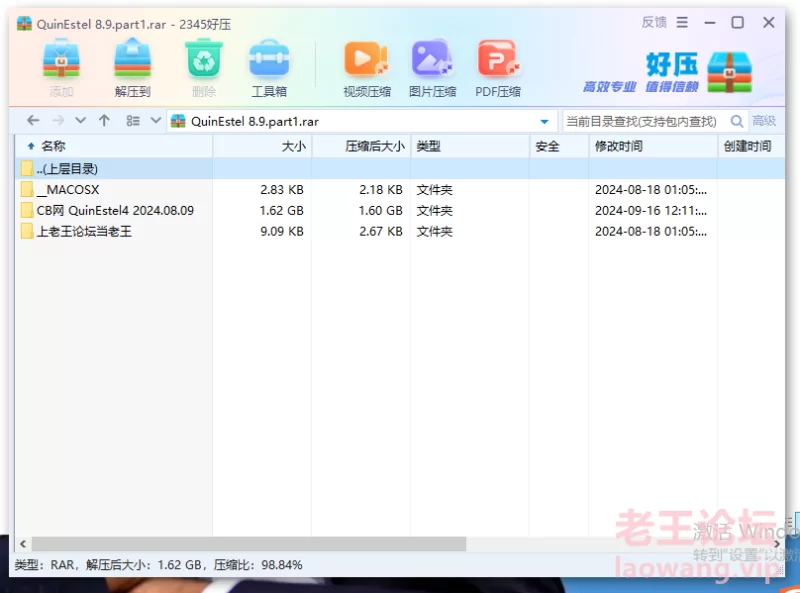Click the horizontal scrollbar thumb
The width and height of the screenshot is (800, 593).
tap(249, 544)
